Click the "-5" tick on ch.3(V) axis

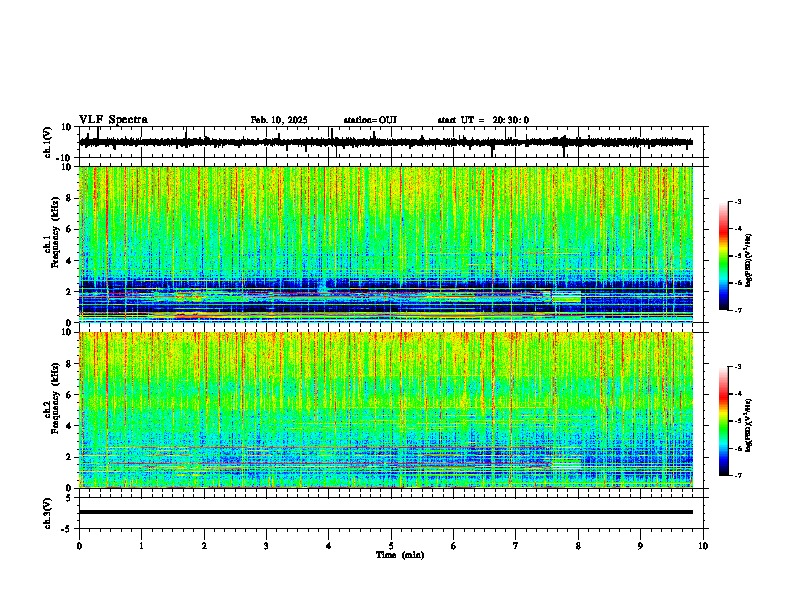(67, 529)
